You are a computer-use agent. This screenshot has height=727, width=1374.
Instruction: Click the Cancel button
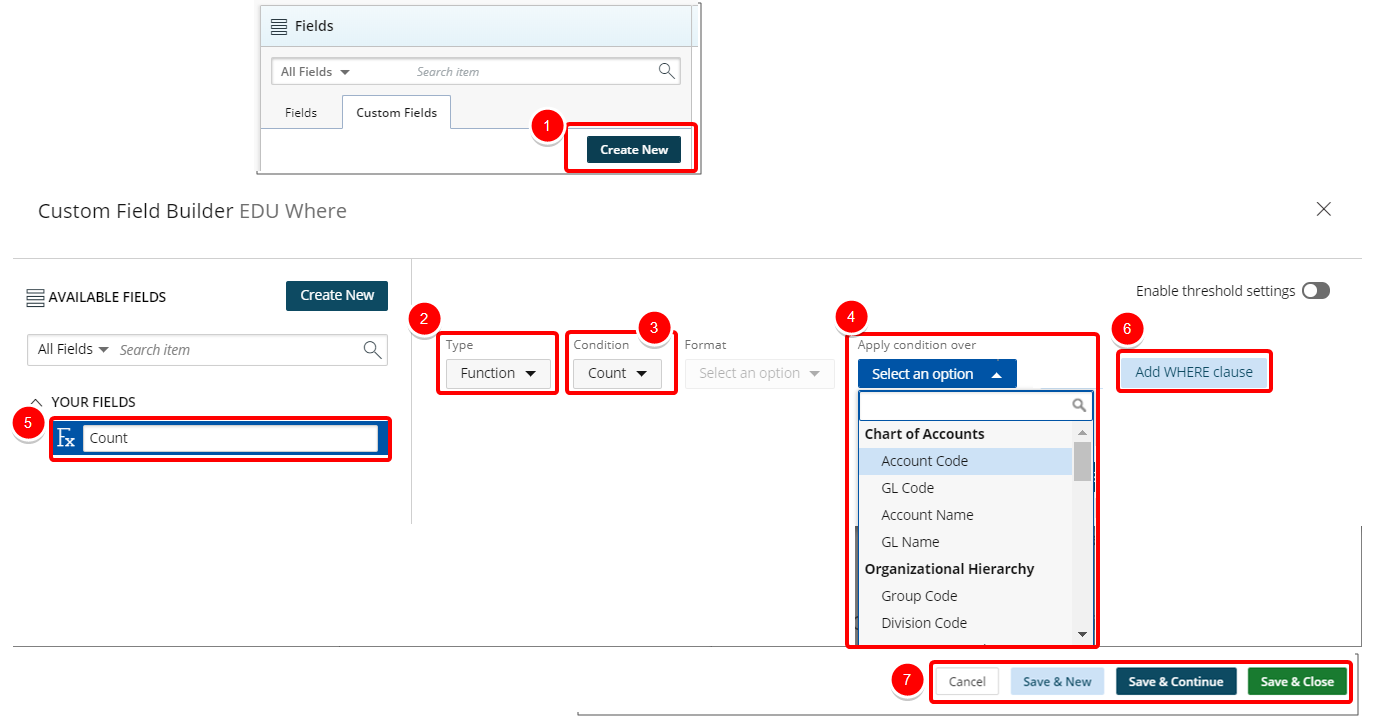point(967,682)
